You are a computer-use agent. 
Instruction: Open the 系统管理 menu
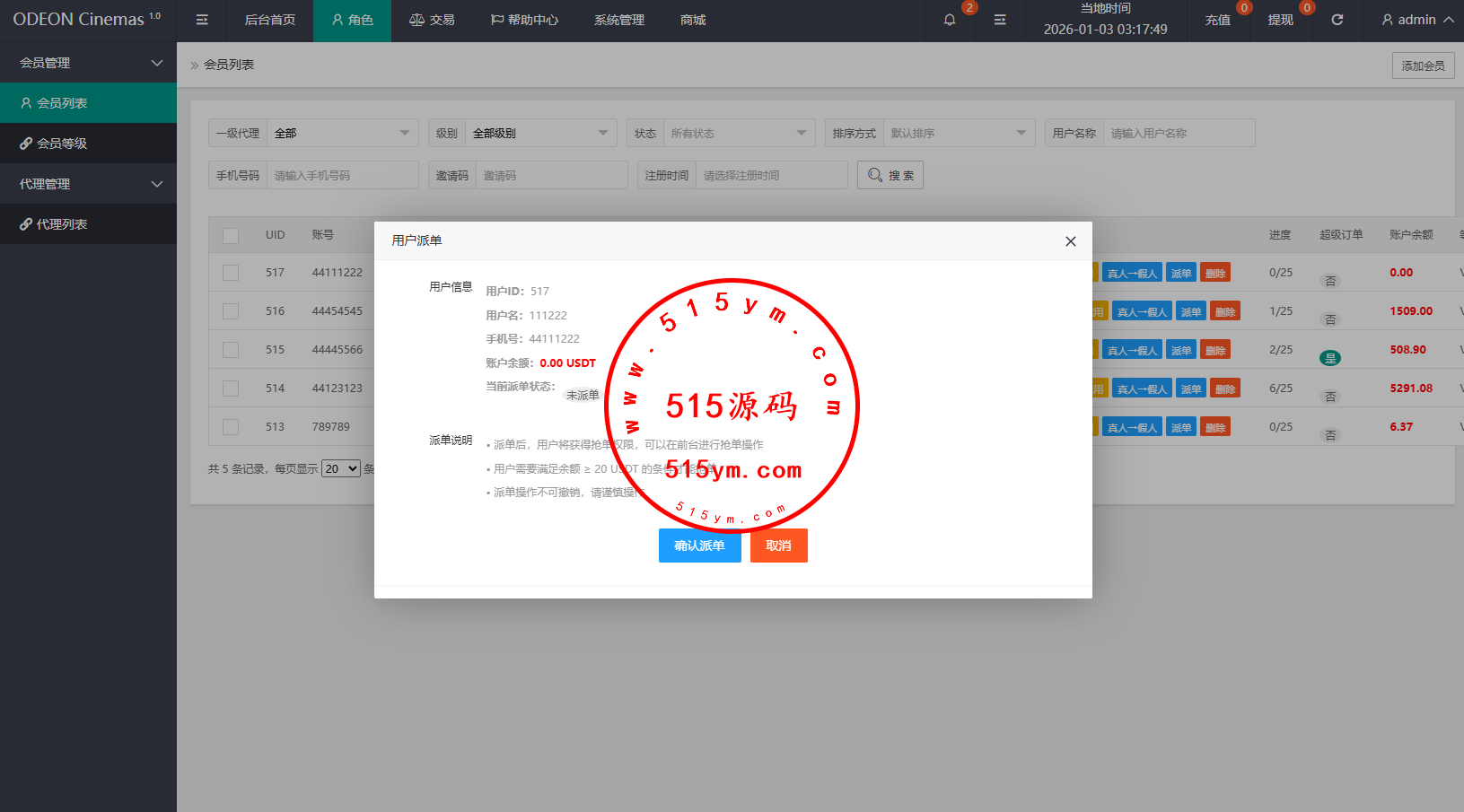coord(618,20)
